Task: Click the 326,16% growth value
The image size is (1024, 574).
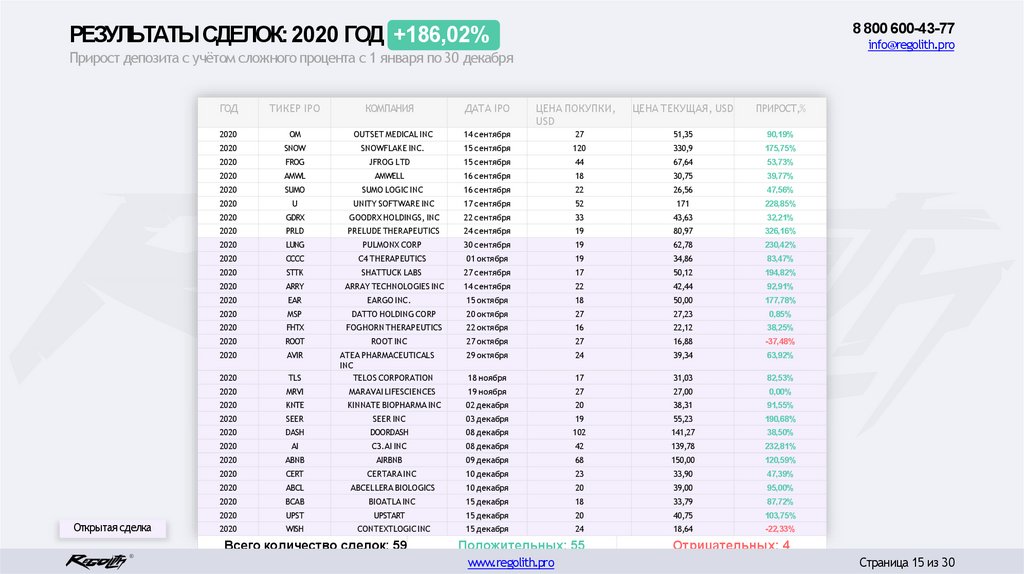Action: point(780,231)
